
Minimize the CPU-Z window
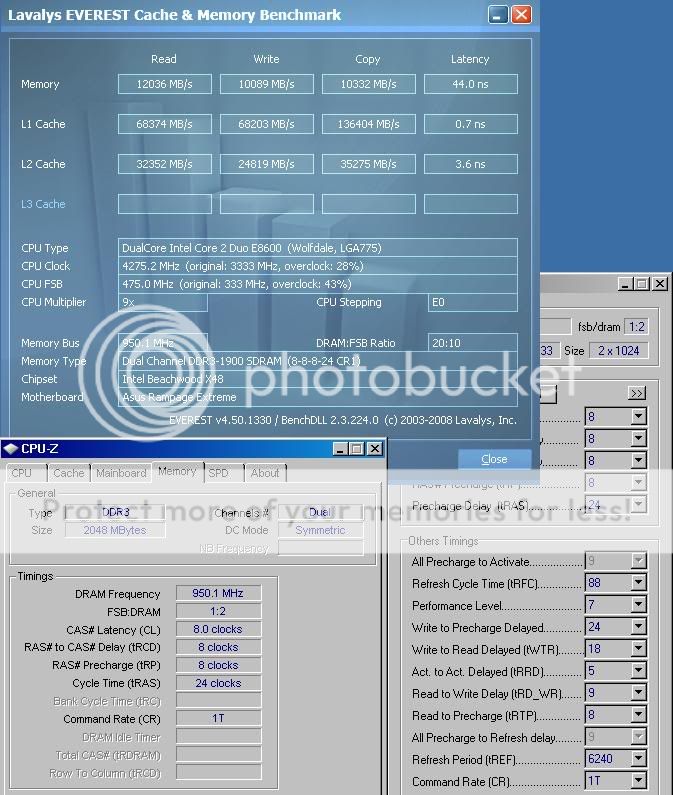[x=340, y=449]
